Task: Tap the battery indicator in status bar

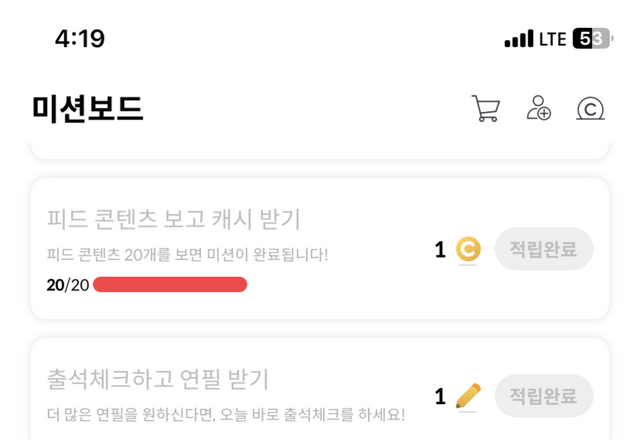Action: (592, 39)
